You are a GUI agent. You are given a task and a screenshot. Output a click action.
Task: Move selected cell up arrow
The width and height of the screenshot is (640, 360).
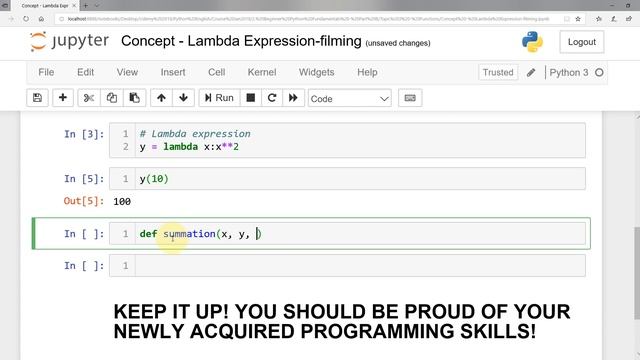(x=161, y=98)
